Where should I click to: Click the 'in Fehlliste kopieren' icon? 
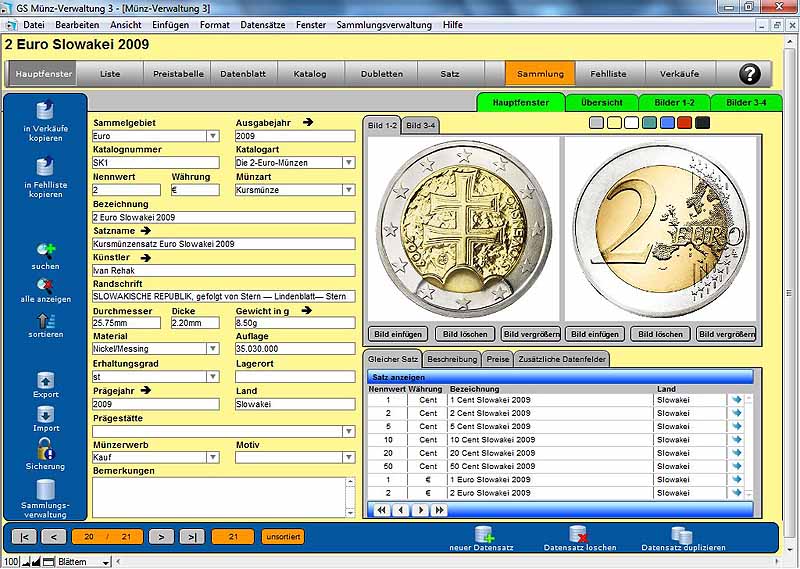pyautogui.click(x=45, y=167)
